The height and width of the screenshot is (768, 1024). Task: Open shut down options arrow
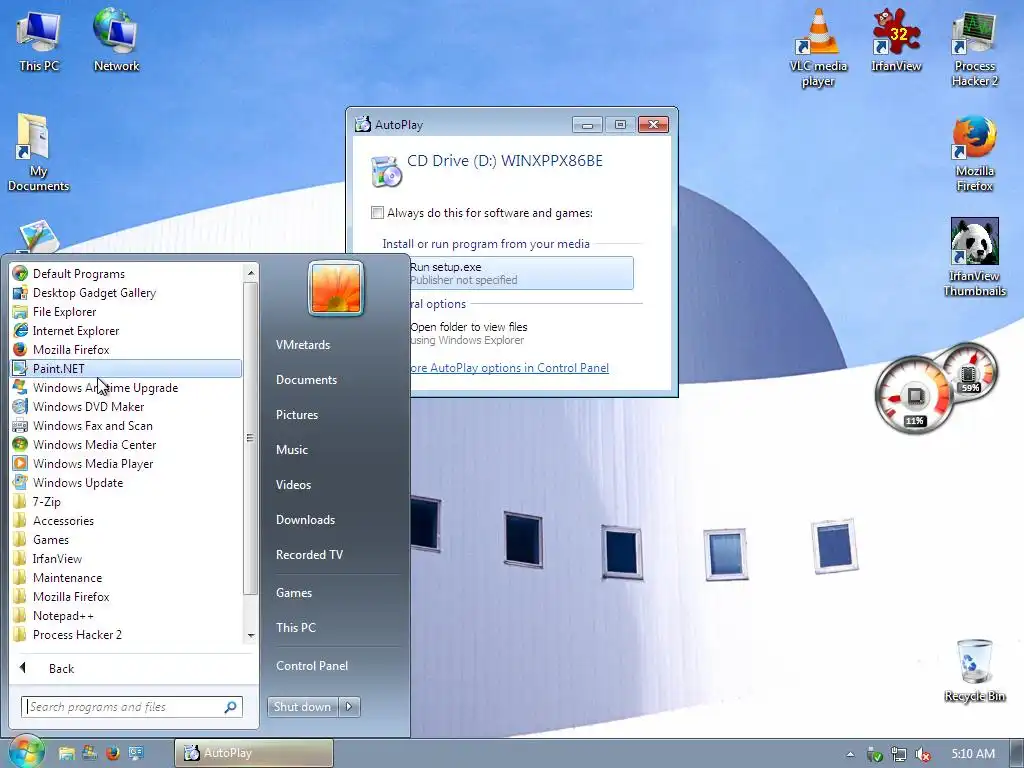click(349, 707)
